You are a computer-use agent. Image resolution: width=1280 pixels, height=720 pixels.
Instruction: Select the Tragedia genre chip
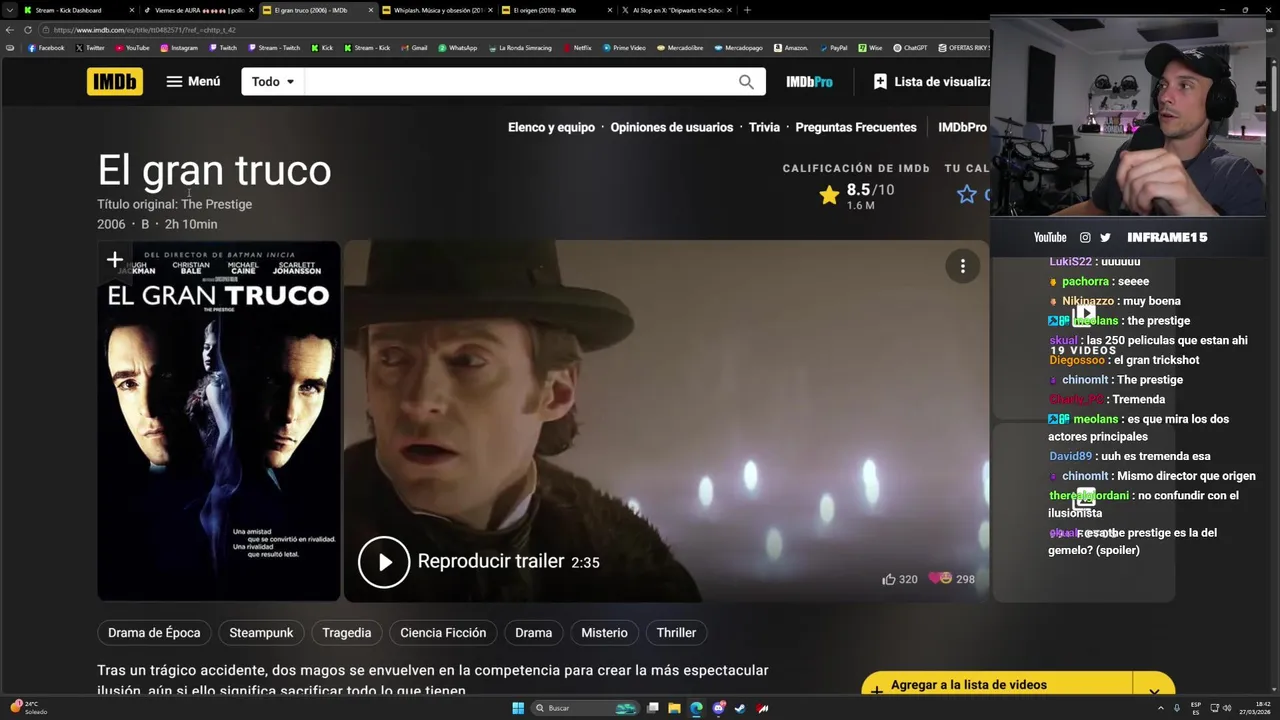click(x=347, y=633)
